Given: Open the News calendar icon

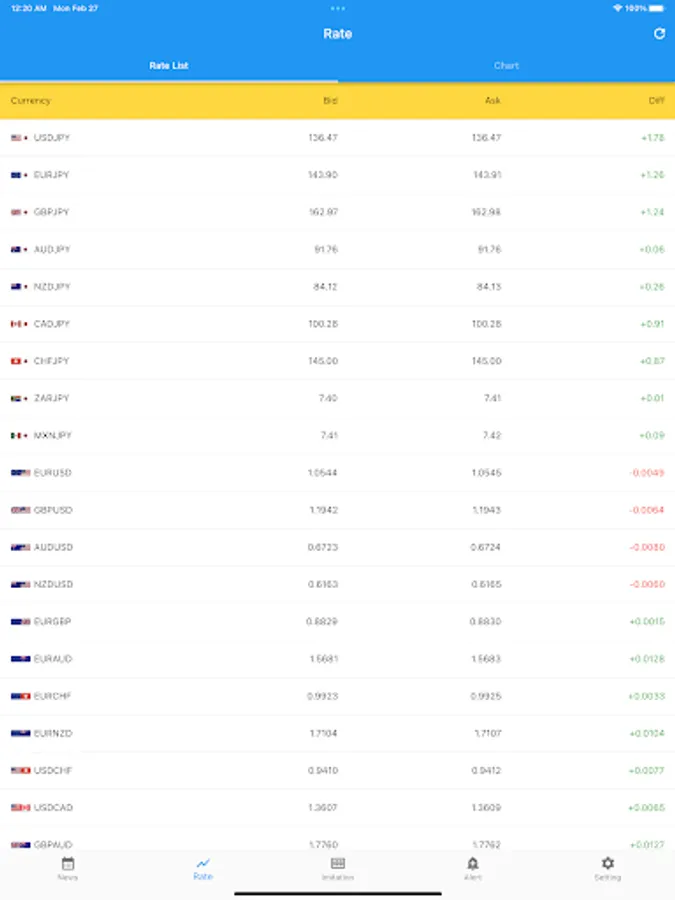Looking at the screenshot, I should (68, 864).
